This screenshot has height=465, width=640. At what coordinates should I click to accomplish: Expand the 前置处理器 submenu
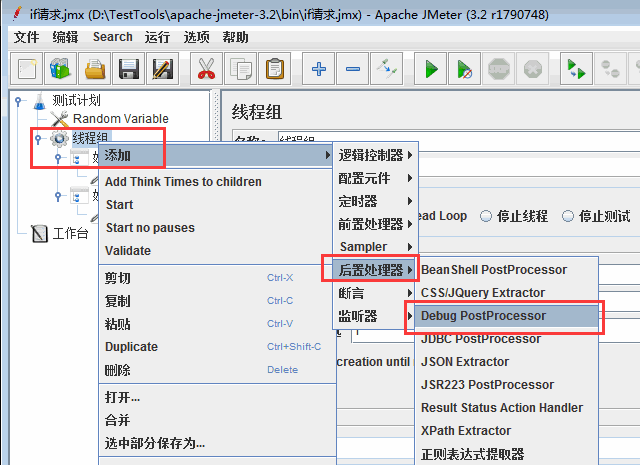[x=376, y=224]
